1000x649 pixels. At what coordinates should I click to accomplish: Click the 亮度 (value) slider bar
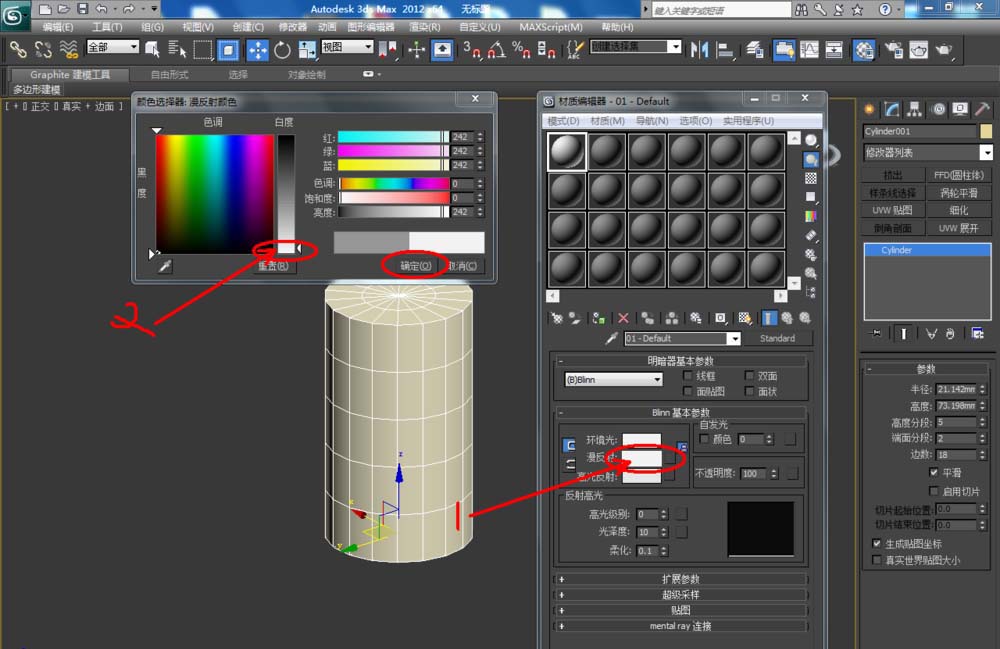pyautogui.click(x=393, y=212)
